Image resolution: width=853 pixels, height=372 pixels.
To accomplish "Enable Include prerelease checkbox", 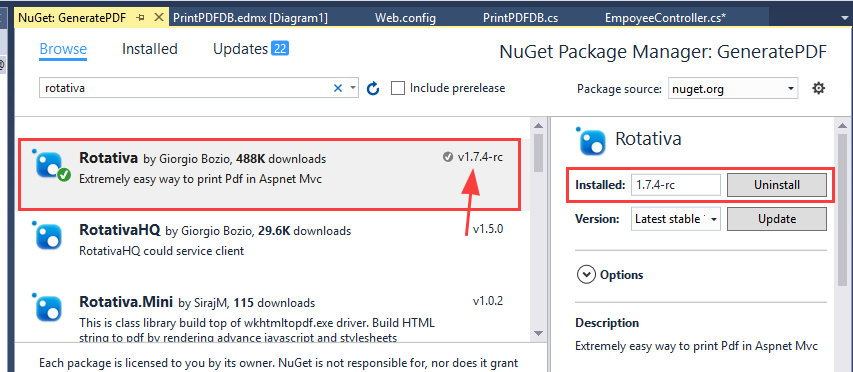I will point(398,88).
